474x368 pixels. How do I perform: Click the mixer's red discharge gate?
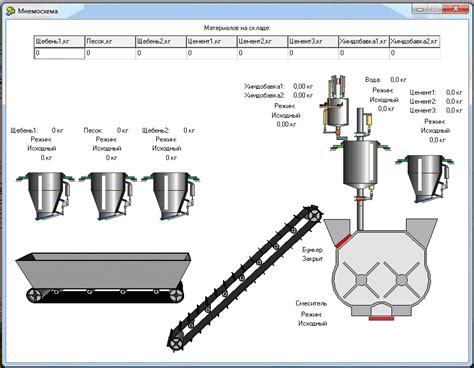coord(381,319)
